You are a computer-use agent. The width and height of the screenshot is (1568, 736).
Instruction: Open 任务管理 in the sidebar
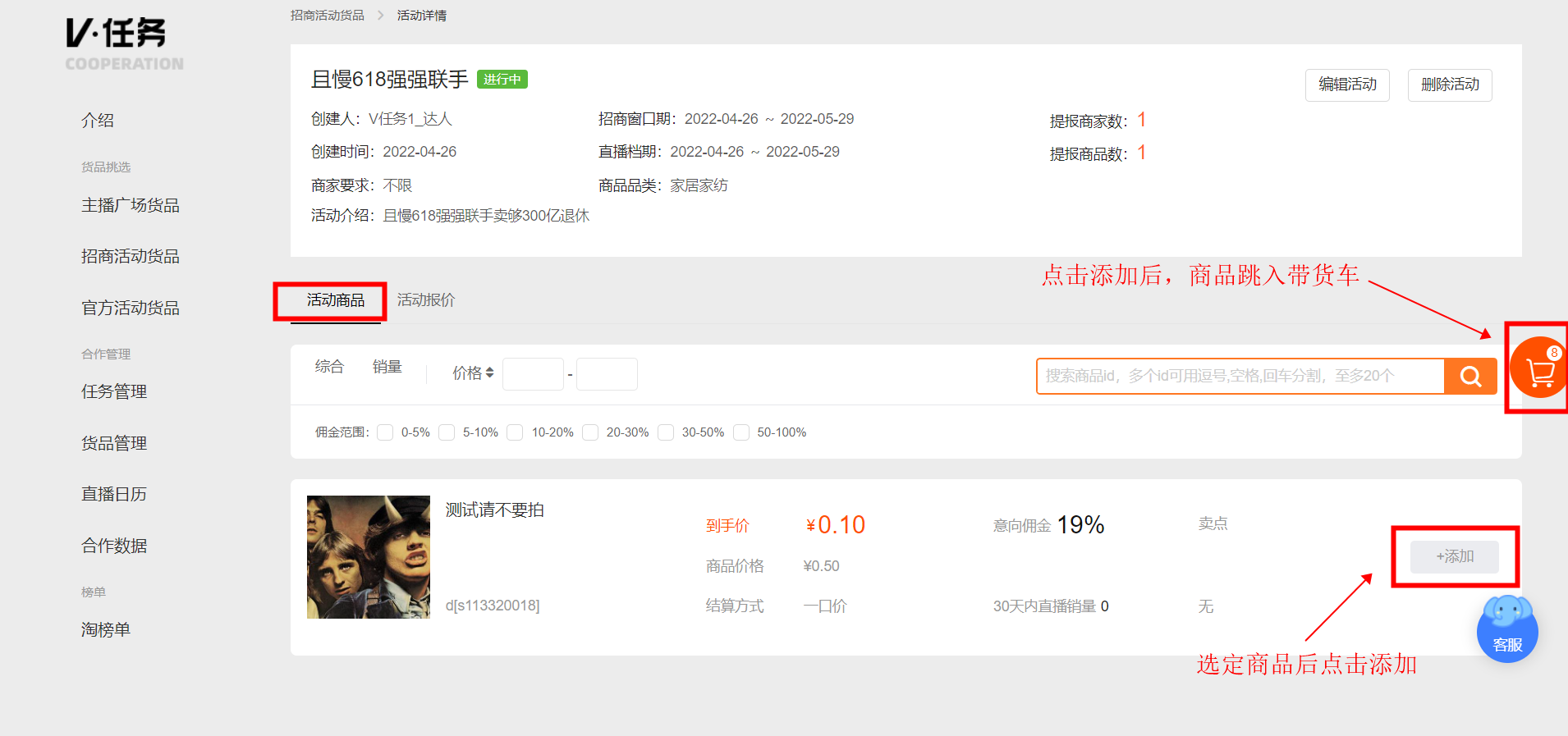coord(114,392)
